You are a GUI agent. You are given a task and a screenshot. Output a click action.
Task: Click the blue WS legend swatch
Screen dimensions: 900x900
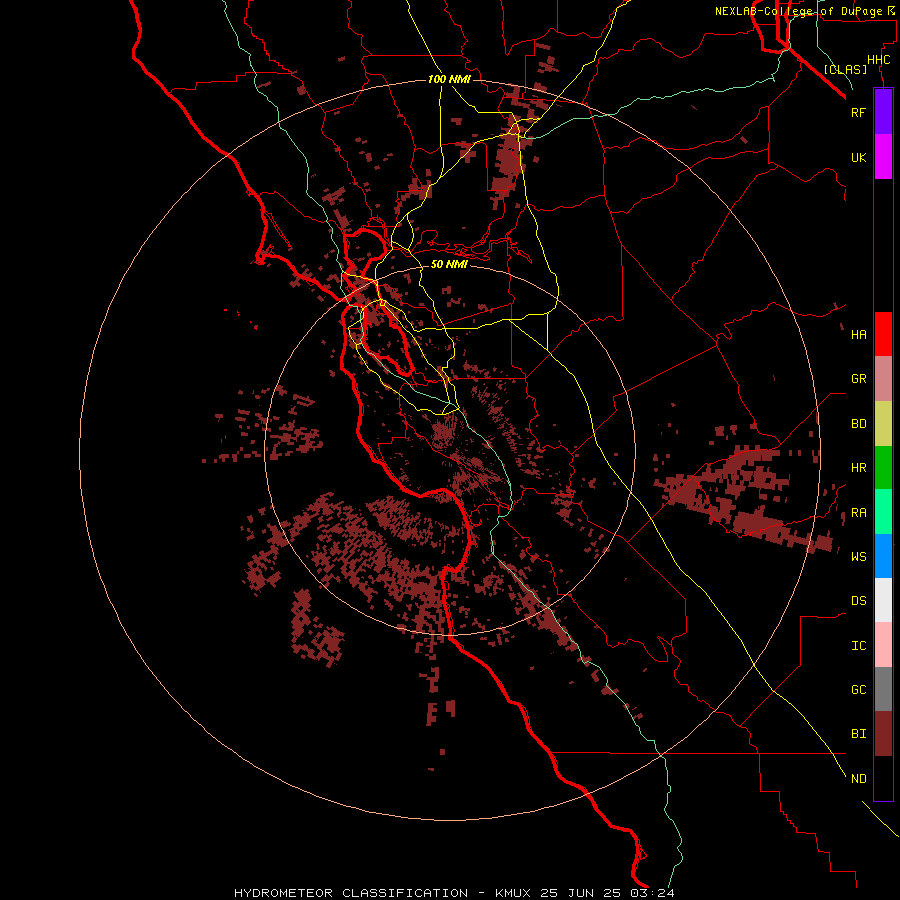point(883,556)
